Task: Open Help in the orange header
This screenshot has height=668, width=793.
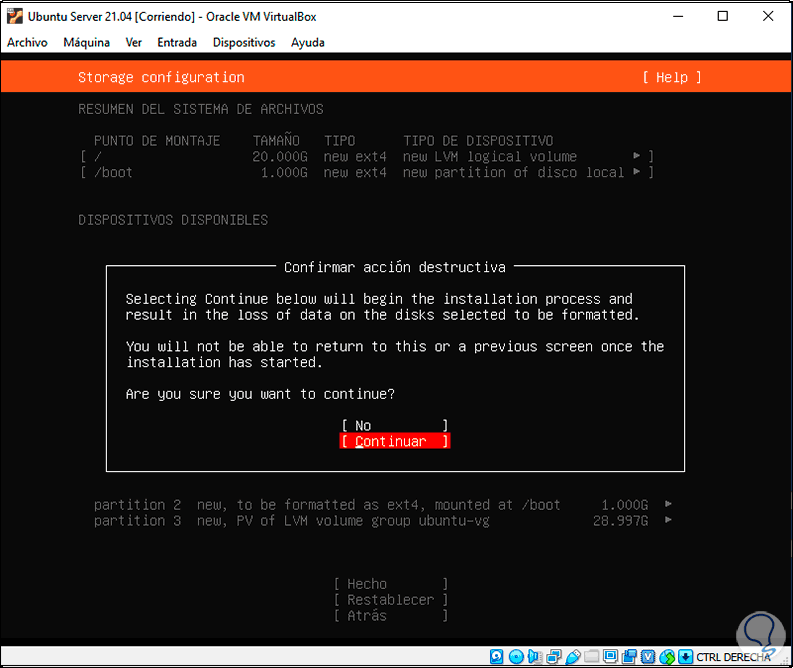Action: pyautogui.click(x=672, y=77)
